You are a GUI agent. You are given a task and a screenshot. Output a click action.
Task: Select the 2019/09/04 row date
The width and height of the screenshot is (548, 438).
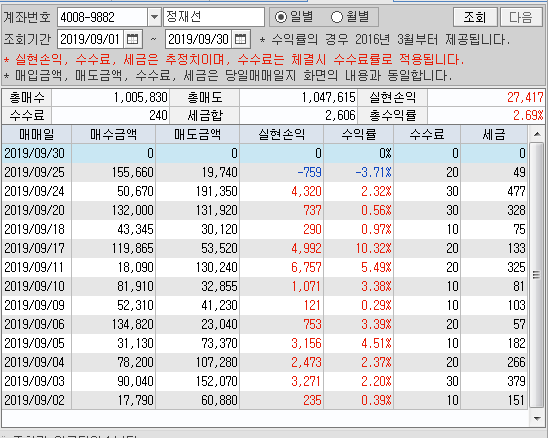[35, 362]
